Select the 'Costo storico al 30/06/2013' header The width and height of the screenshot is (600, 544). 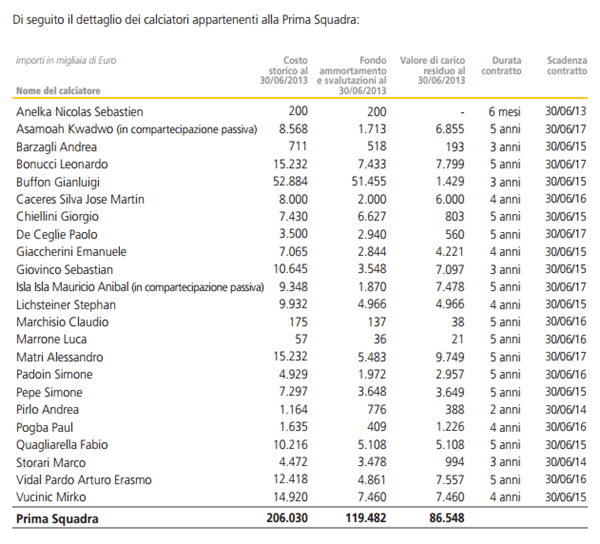[x=287, y=71]
